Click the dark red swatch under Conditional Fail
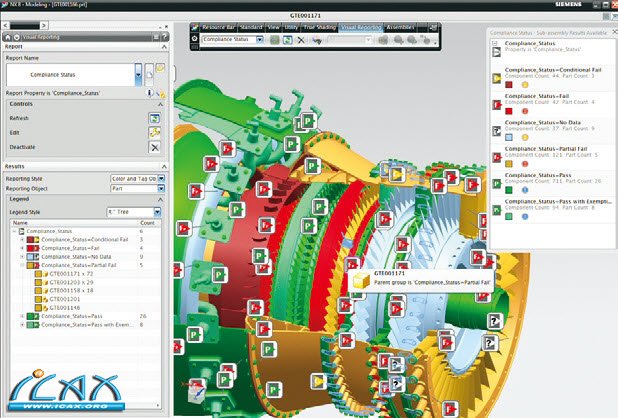 coord(509,85)
